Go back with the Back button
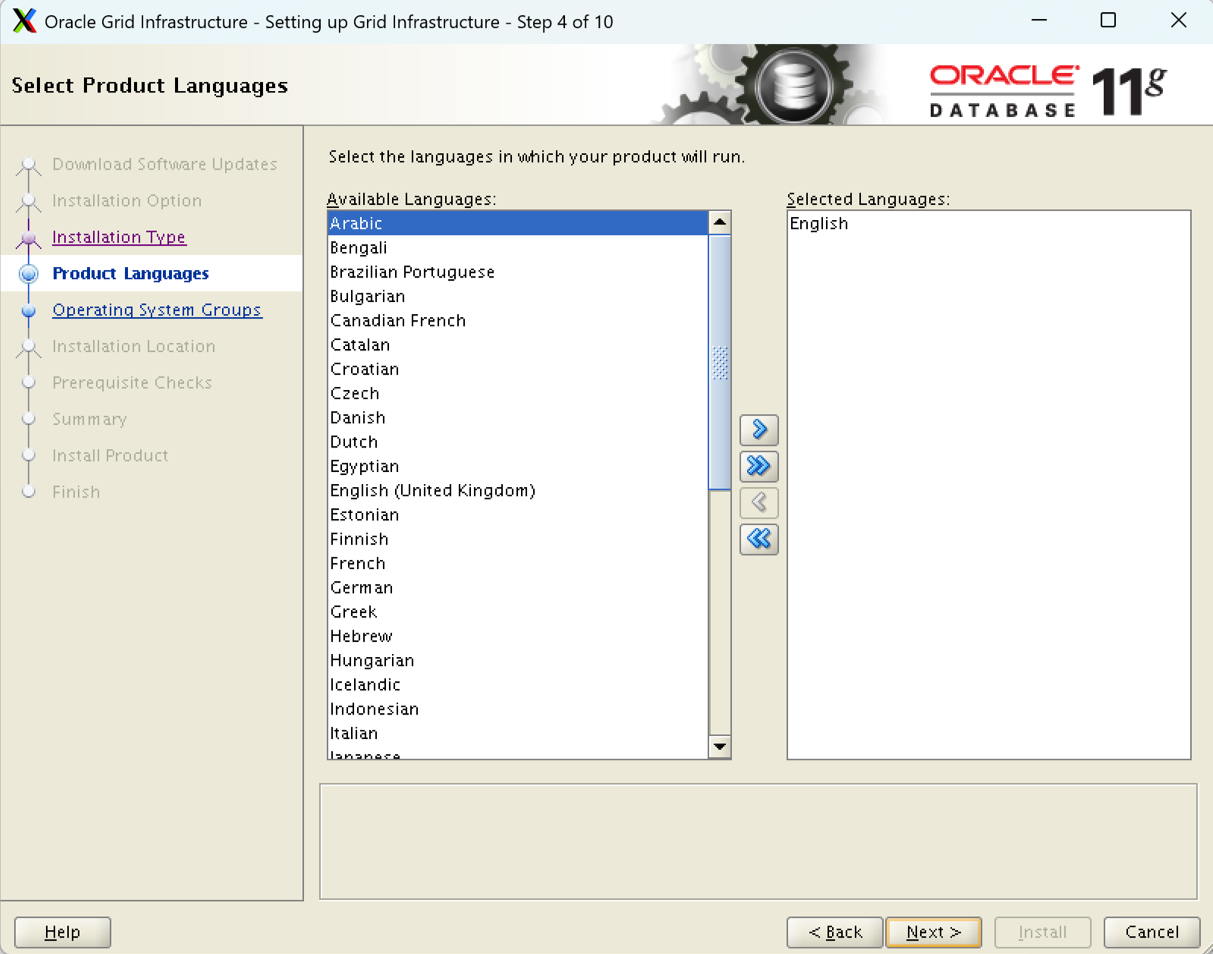 tap(835, 932)
